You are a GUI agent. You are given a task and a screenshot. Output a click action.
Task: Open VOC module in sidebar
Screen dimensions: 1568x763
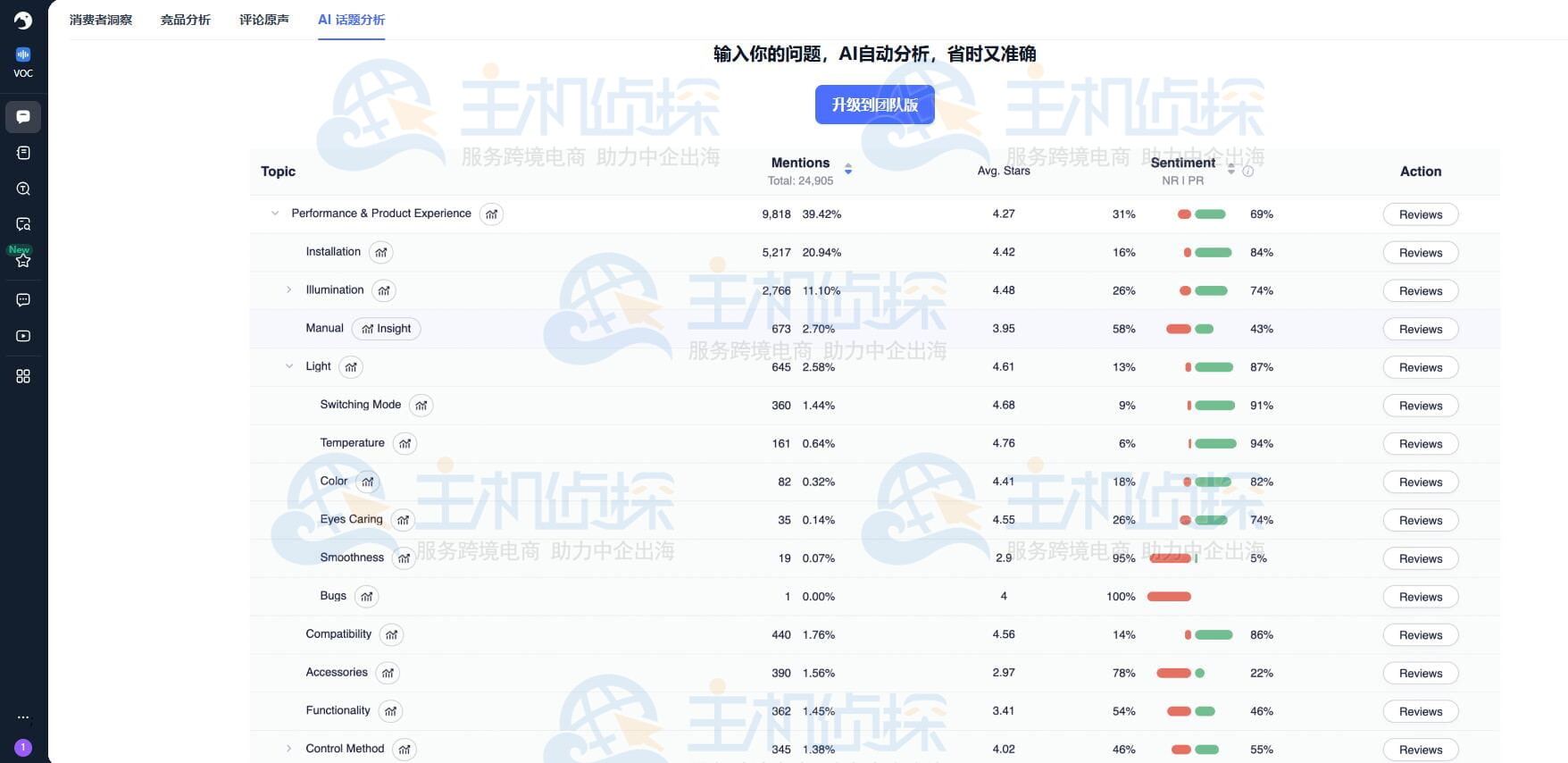coord(23,63)
